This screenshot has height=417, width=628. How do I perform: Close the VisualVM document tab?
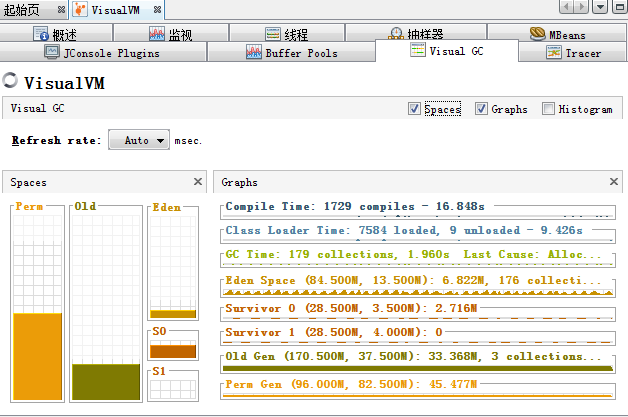click(x=157, y=9)
